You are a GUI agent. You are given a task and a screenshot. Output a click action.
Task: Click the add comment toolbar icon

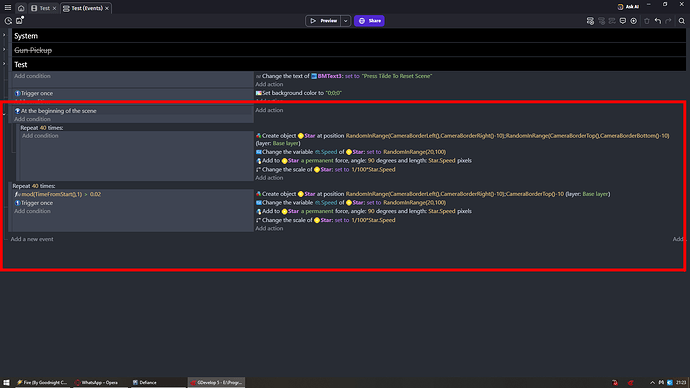tap(623, 21)
